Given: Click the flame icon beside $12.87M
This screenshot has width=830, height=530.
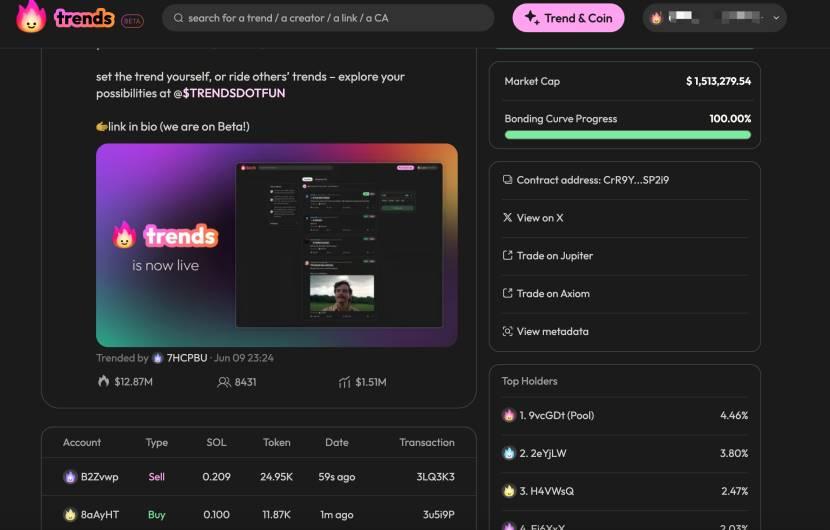Looking at the screenshot, I should (x=103, y=382).
